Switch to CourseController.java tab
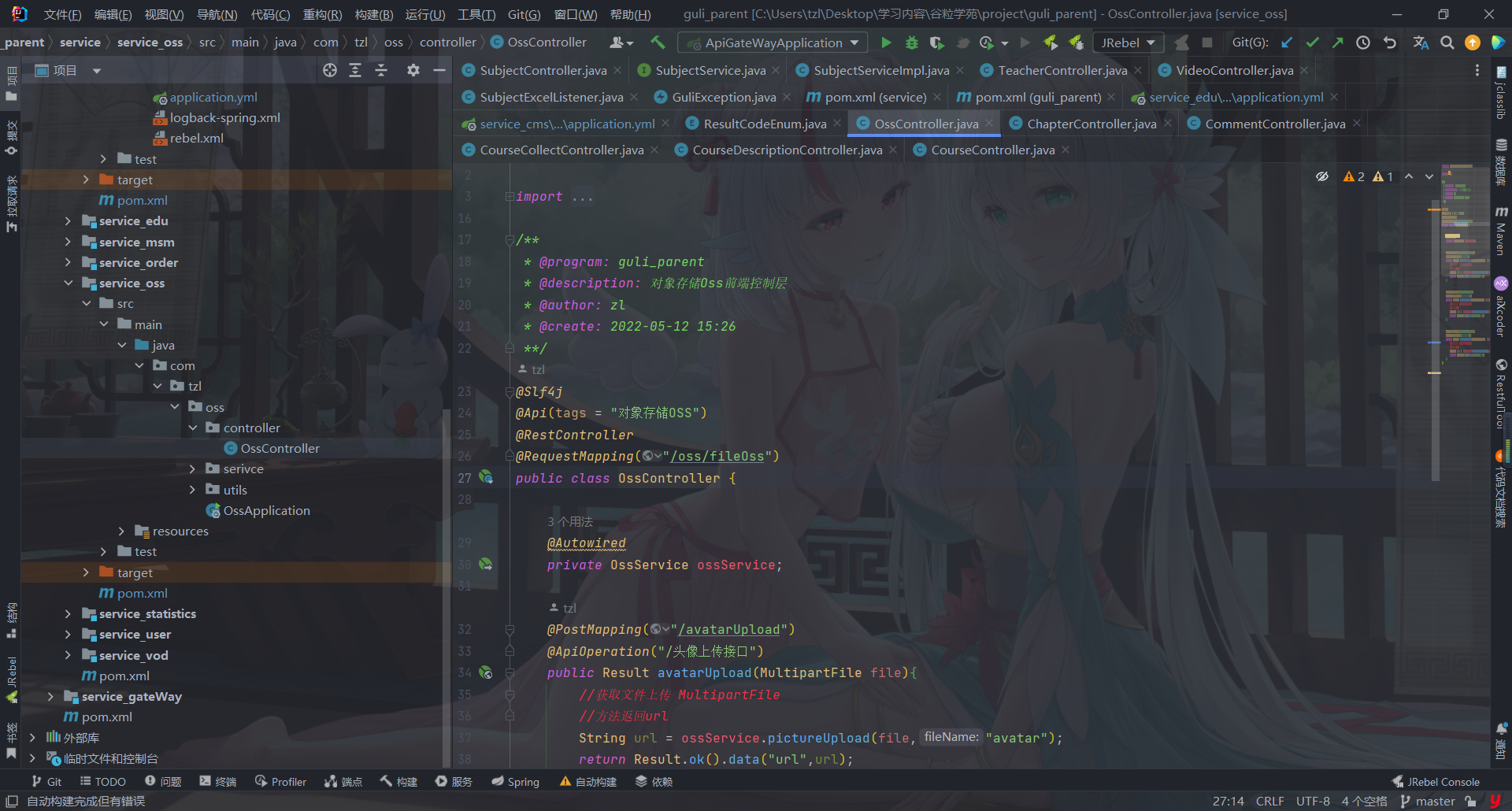This screenshot has width=1512, height=811. click(x=992, y=150)
